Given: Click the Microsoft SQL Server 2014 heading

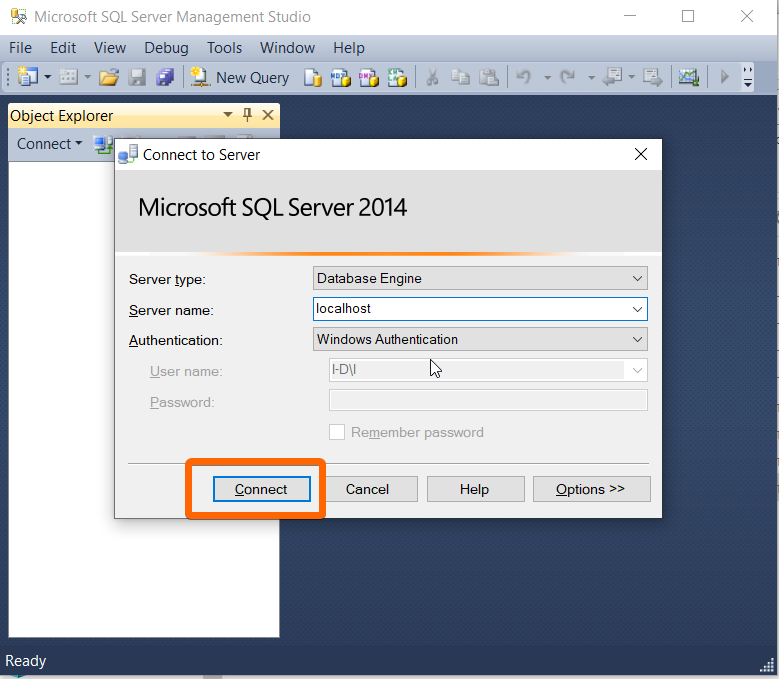Looking at the screenshot, I should point(272,207).
